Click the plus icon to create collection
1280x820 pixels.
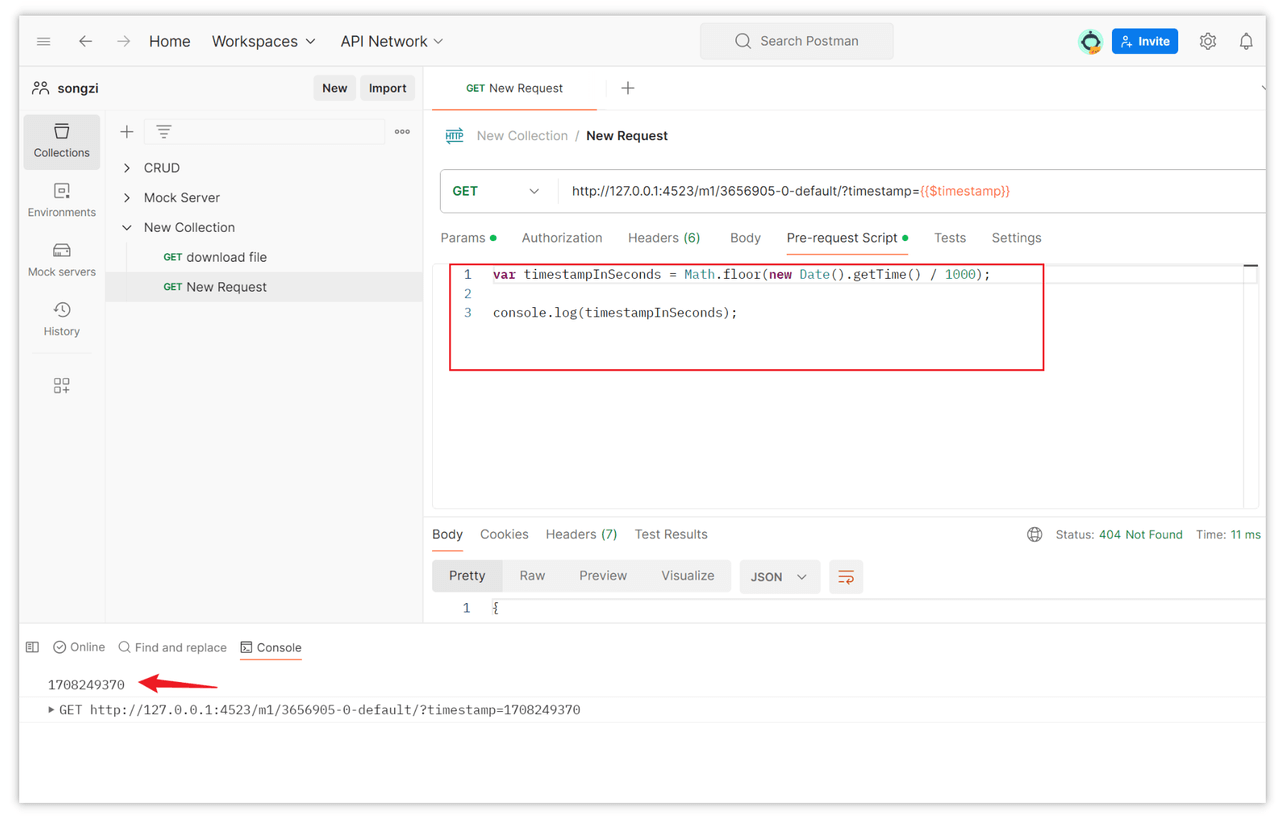[127, 132]
